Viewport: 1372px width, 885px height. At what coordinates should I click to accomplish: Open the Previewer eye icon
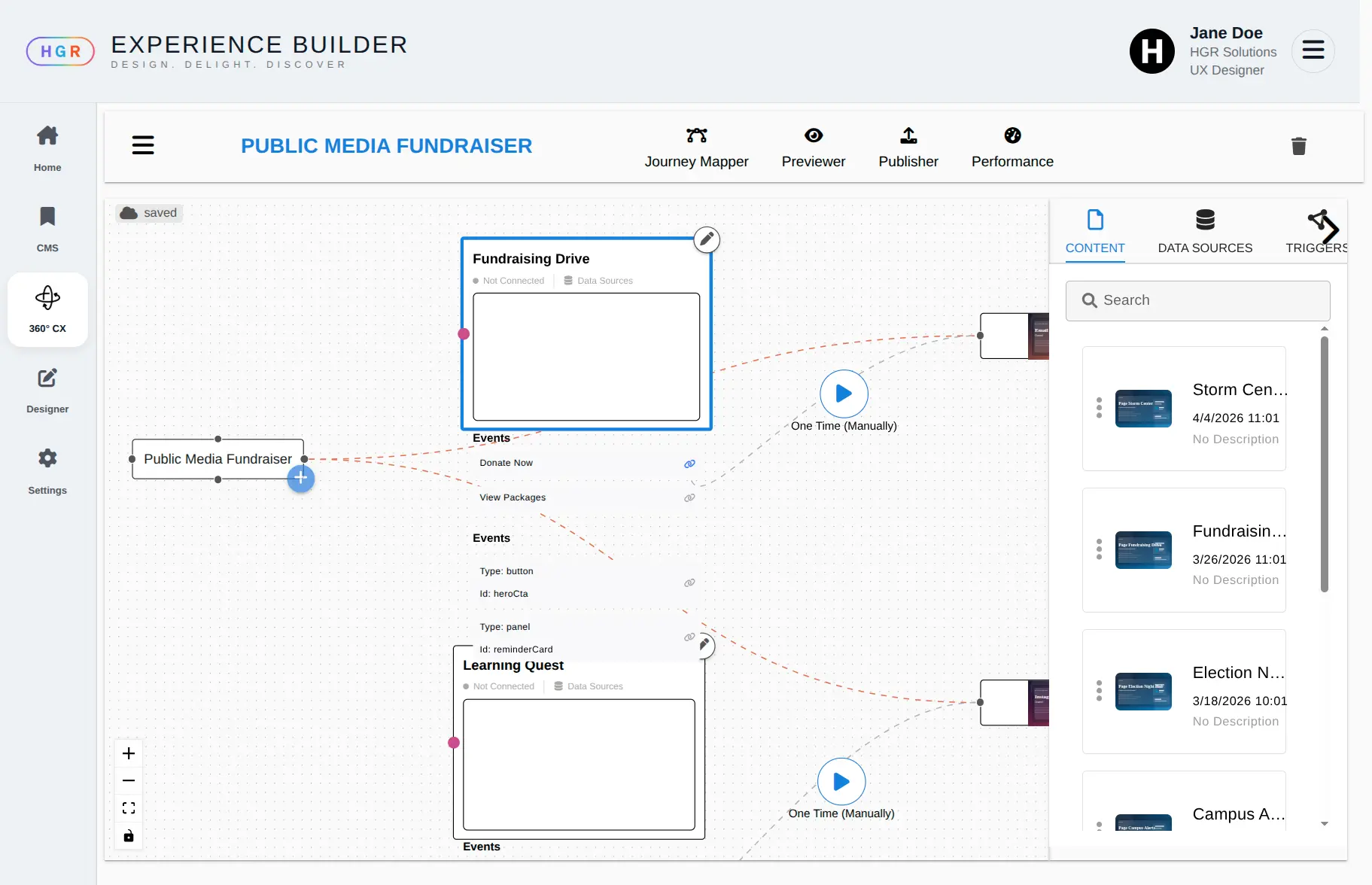tap(813, 135)
